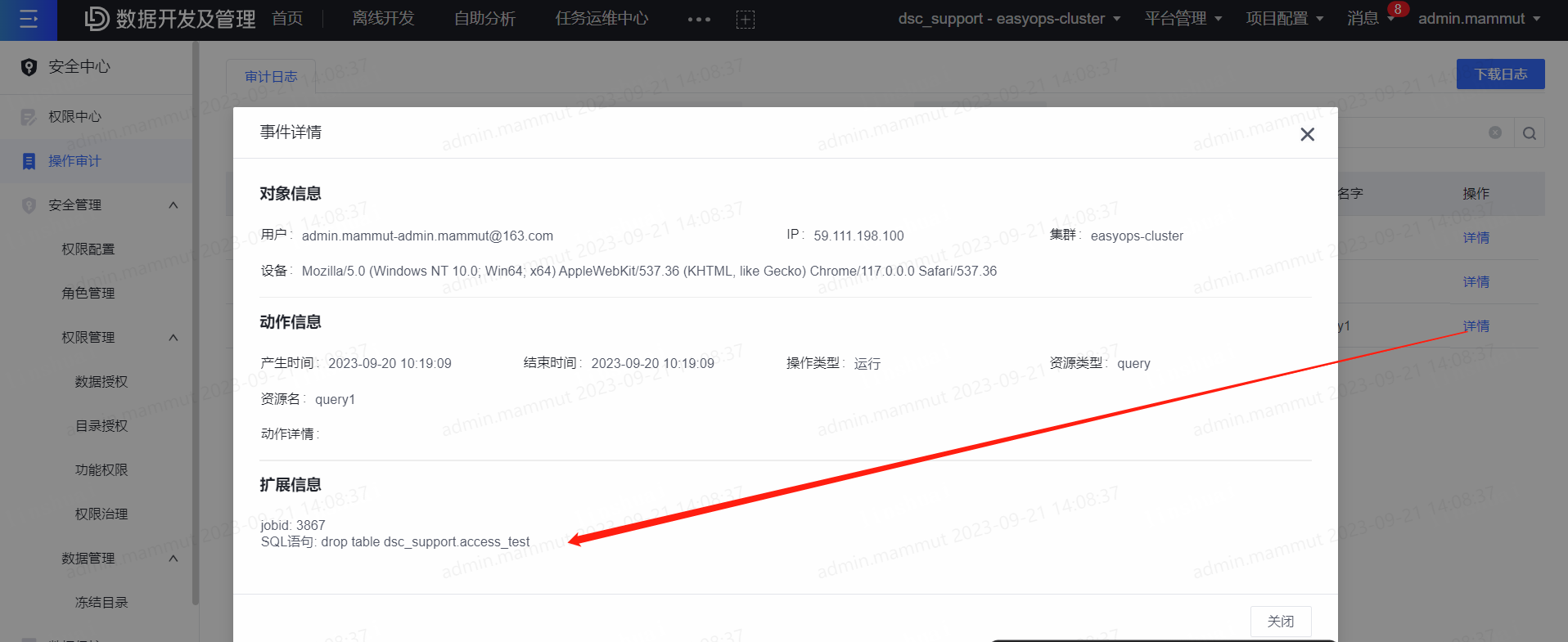Click the 操作 column header
The image size is (1568, 642).
[x=1476, y=194]
